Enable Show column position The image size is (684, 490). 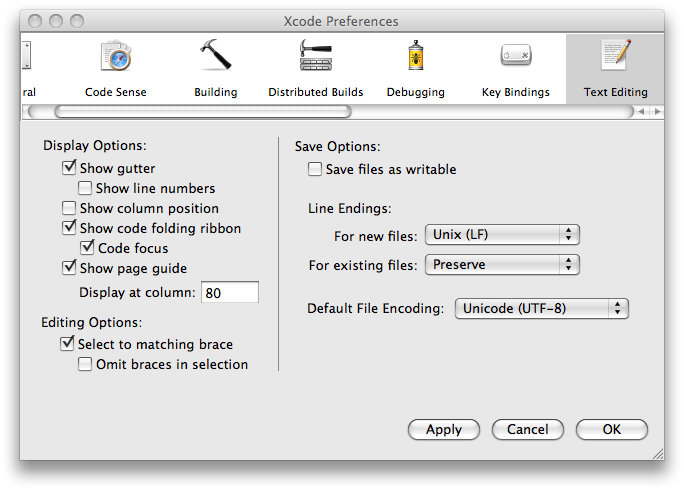pos(69,208)
